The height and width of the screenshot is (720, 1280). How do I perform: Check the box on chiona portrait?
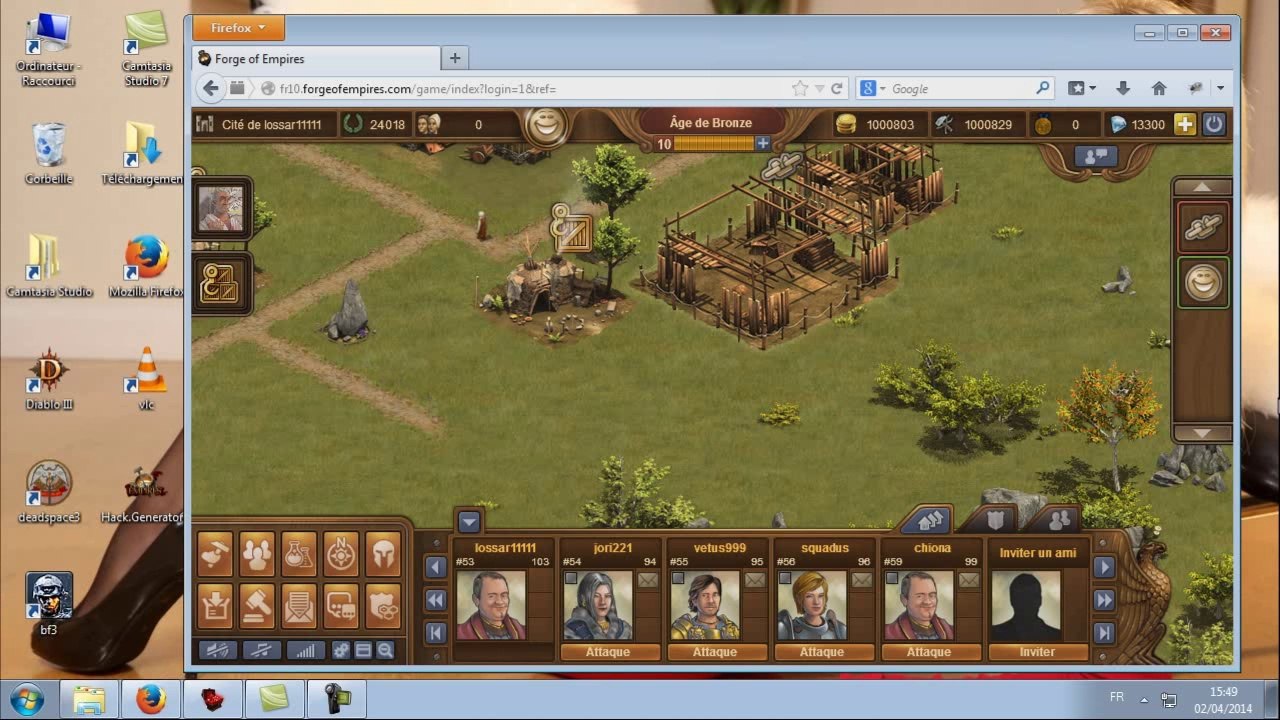(x=891, y=578)
